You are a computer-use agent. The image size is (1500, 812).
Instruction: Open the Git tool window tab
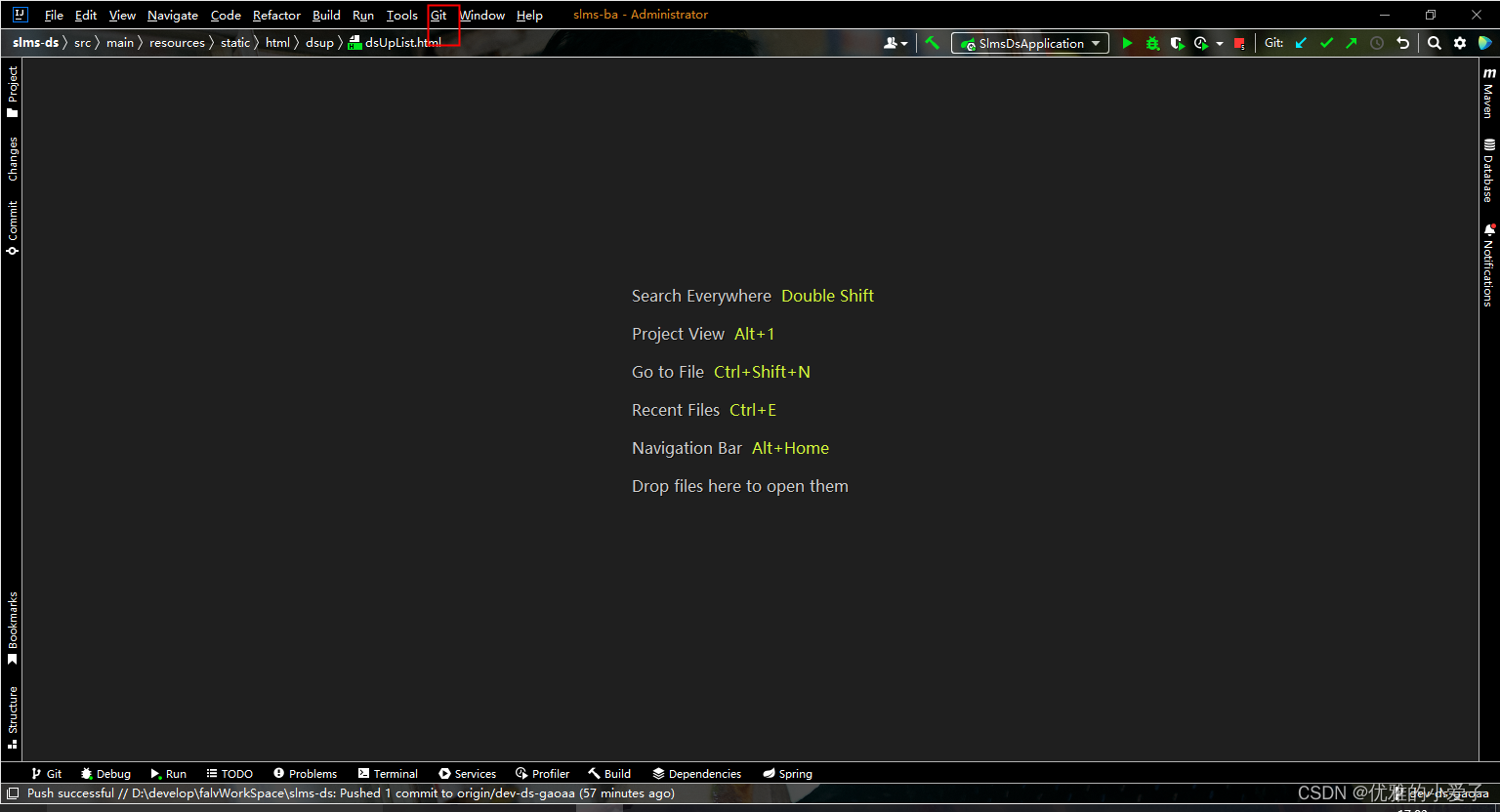(46, 774)
